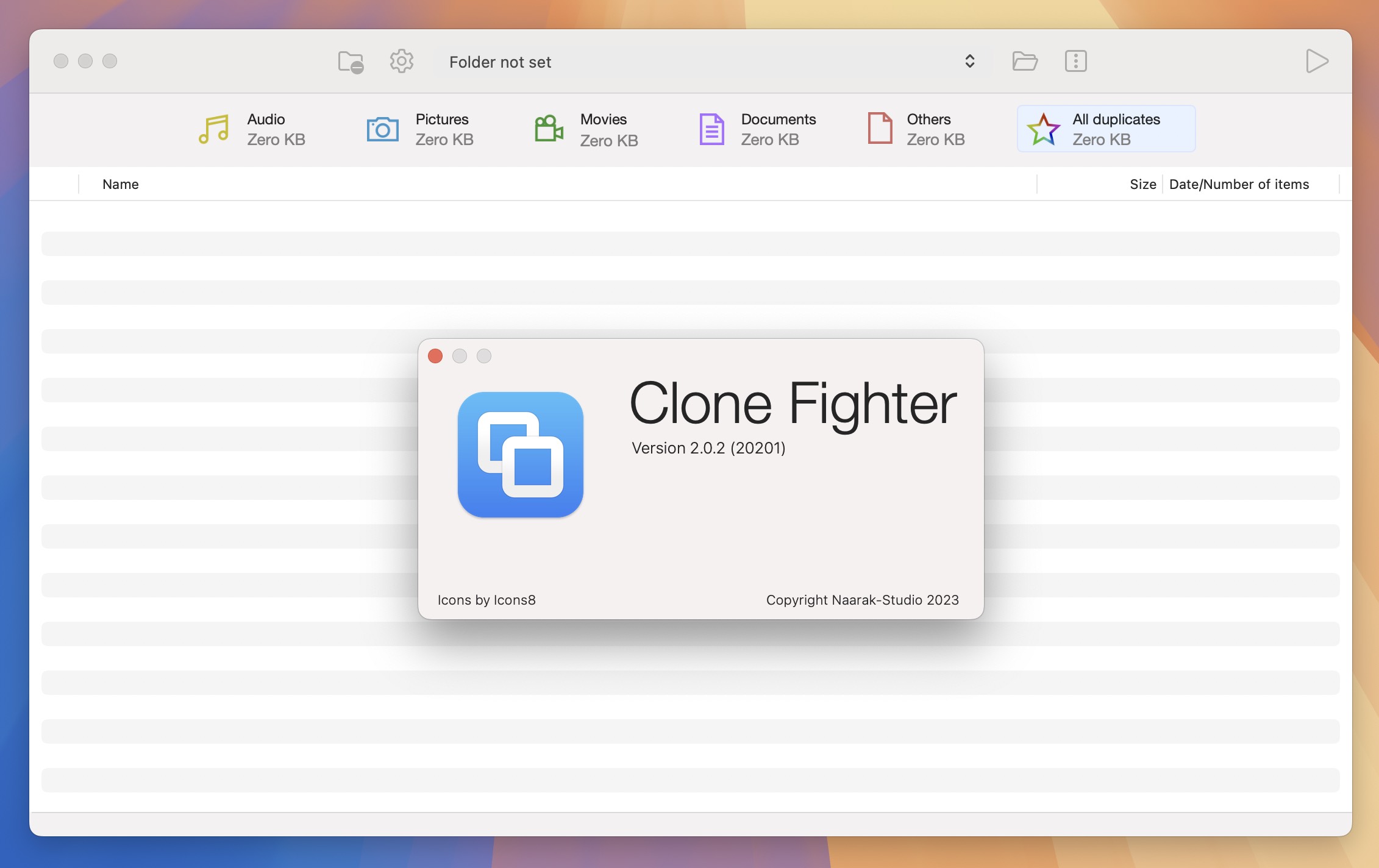The image size is (1379, 868).
Task: Expand the folder selection updown control
Action: (967, 61)
